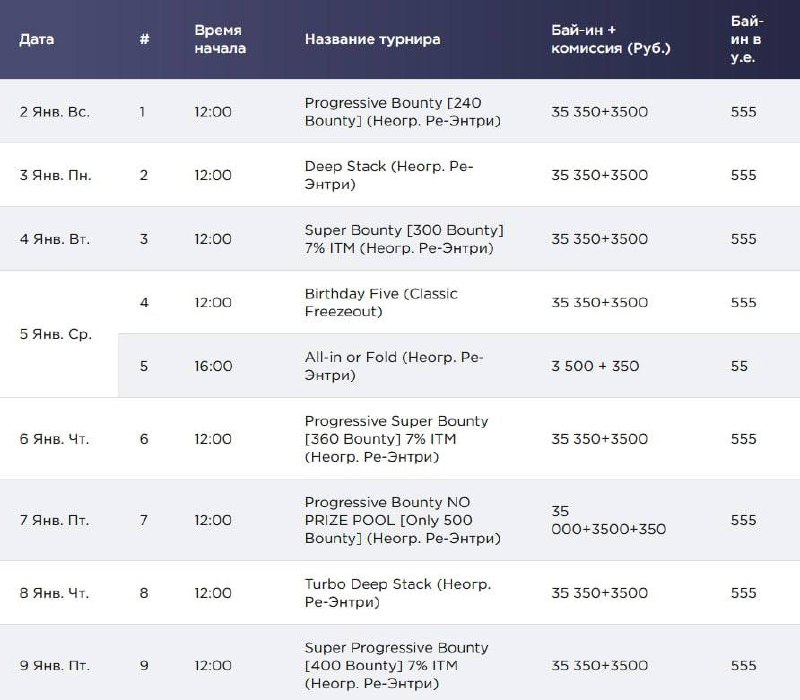Select the Super Bounty [300 Bounty] tournament
Viewport: 800px width, 700px height.
click(x=403, y=239)
